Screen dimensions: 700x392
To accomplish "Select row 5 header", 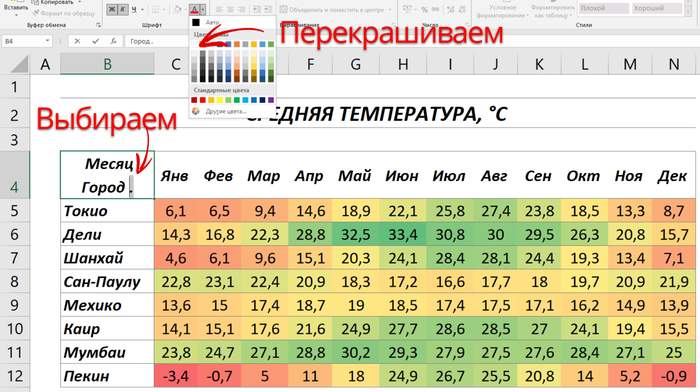I will [x=15, y=211].
